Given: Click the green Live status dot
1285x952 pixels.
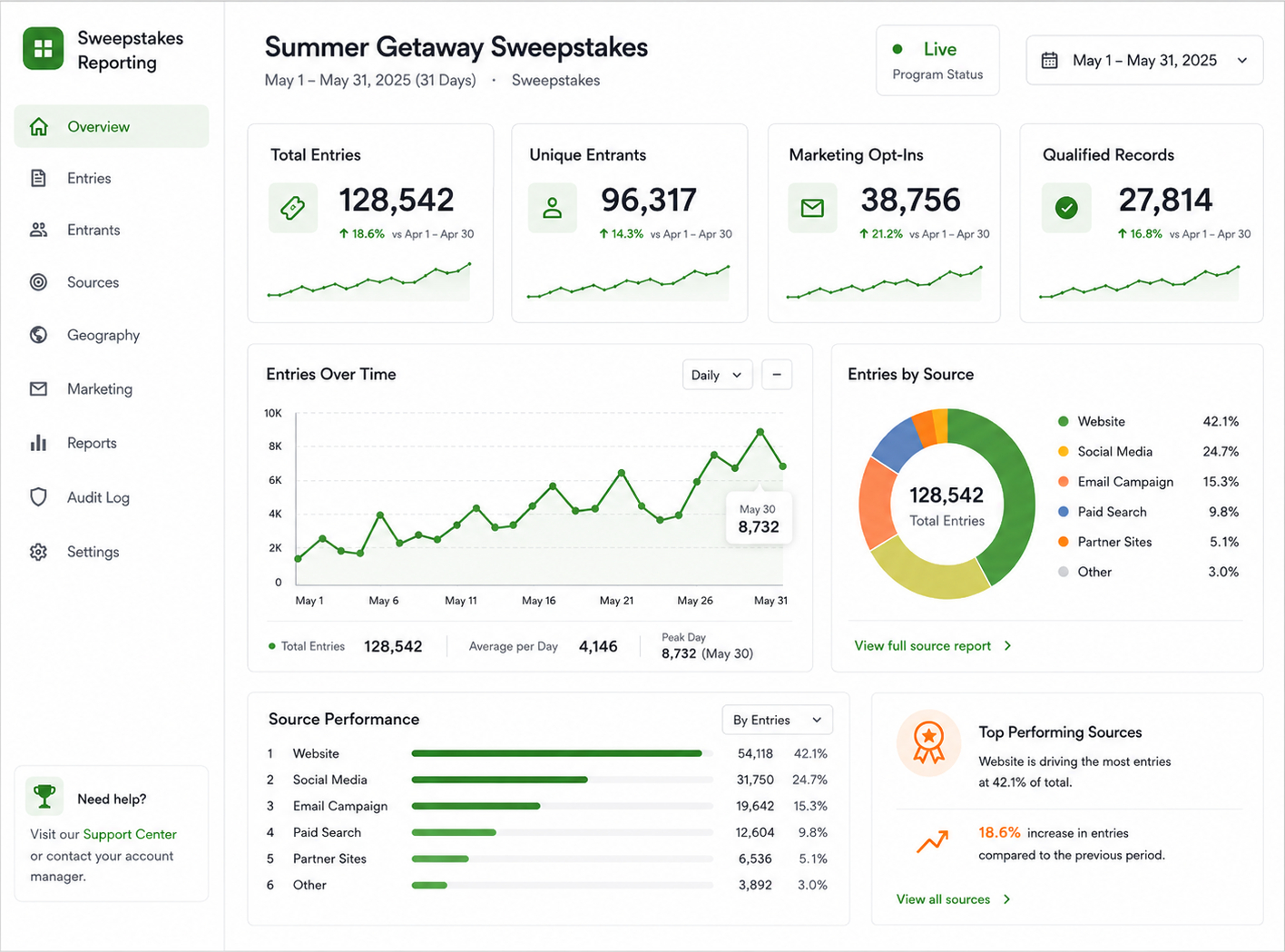Looking at the screenshot, I should click(x=898, y=49).
